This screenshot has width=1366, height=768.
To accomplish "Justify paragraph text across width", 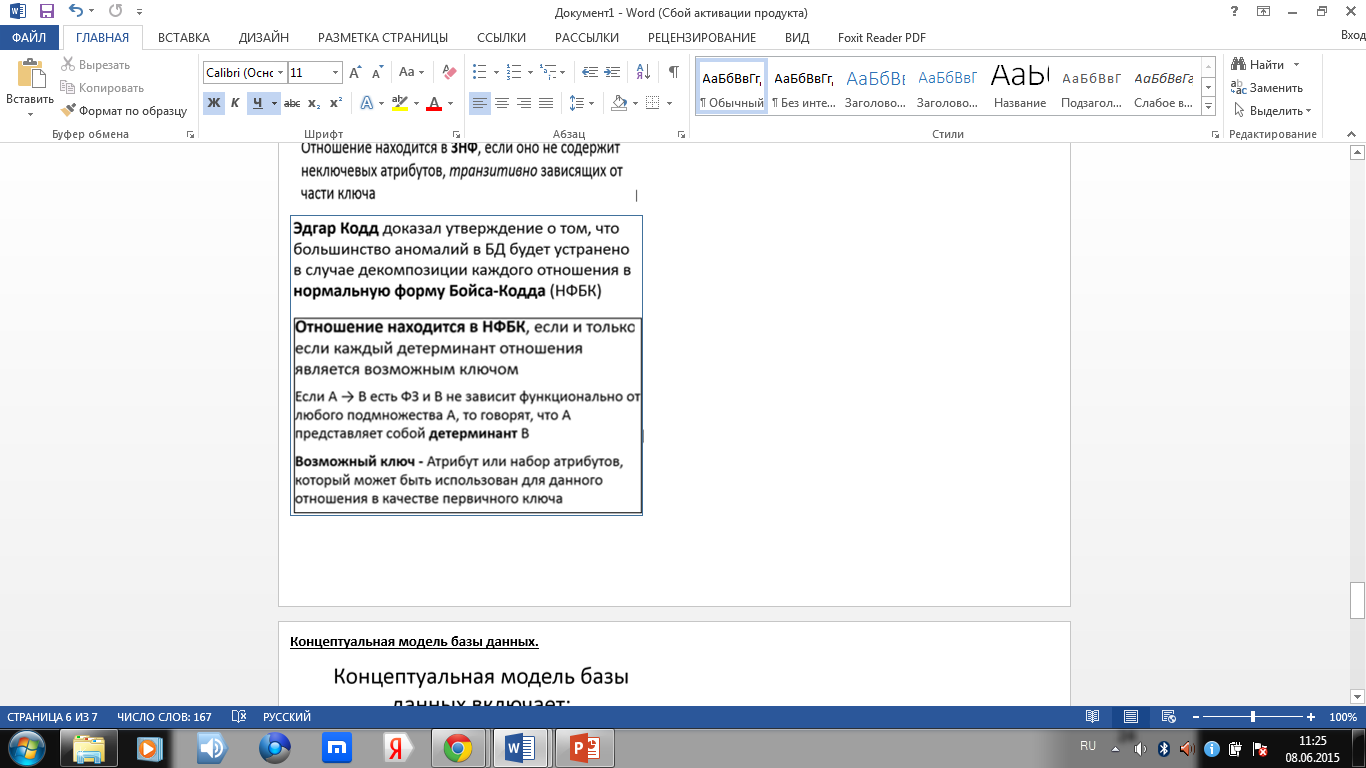I will click(x=546, y=103).
